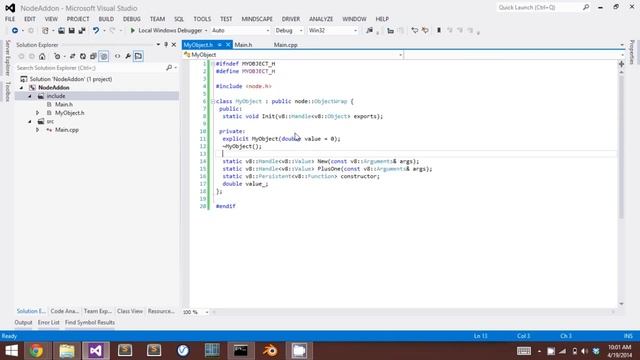Collapse the src folder node
Viewport: 640px width, 360px height.
[x=30, y=122]
